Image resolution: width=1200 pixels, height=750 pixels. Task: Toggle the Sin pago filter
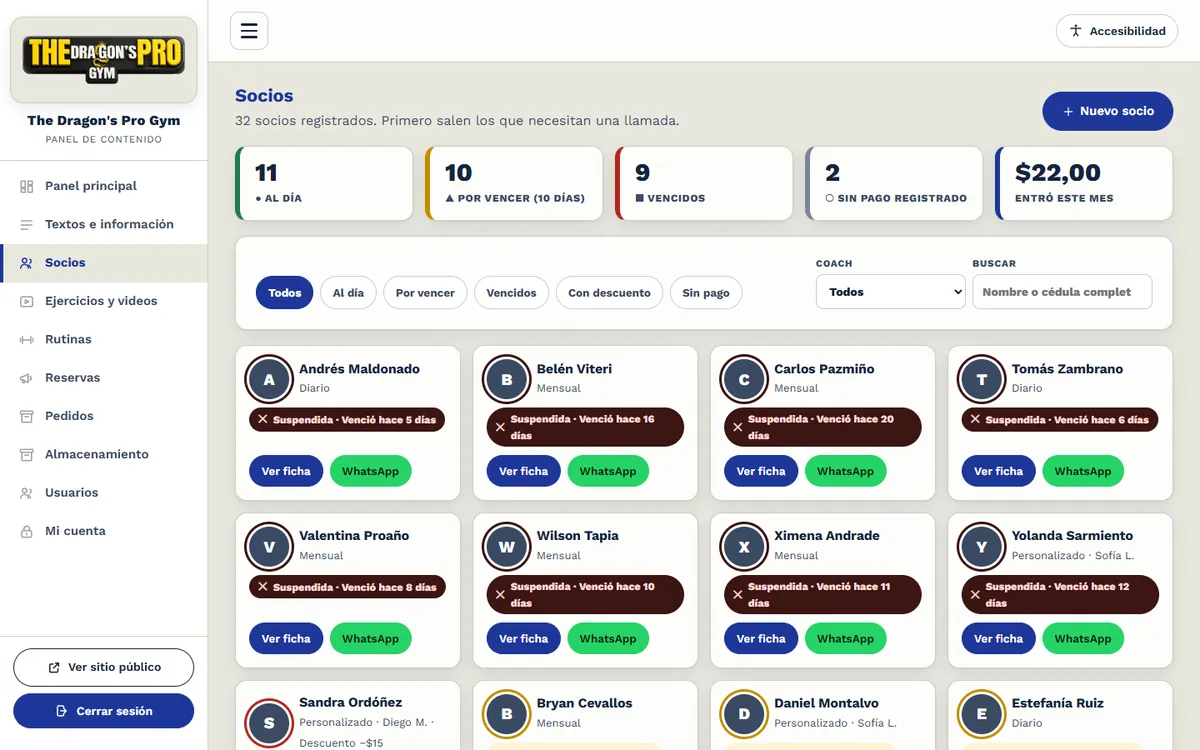point(706,293)
